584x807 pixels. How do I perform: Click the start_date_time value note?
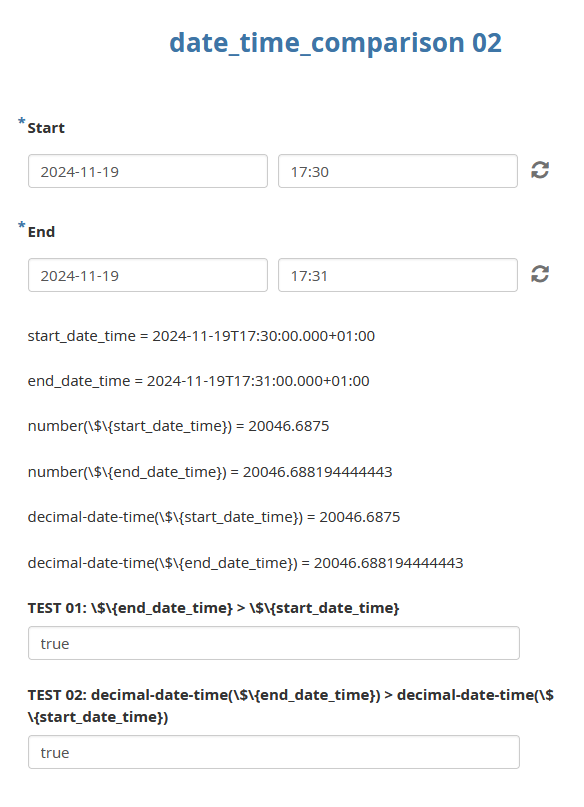201,336
